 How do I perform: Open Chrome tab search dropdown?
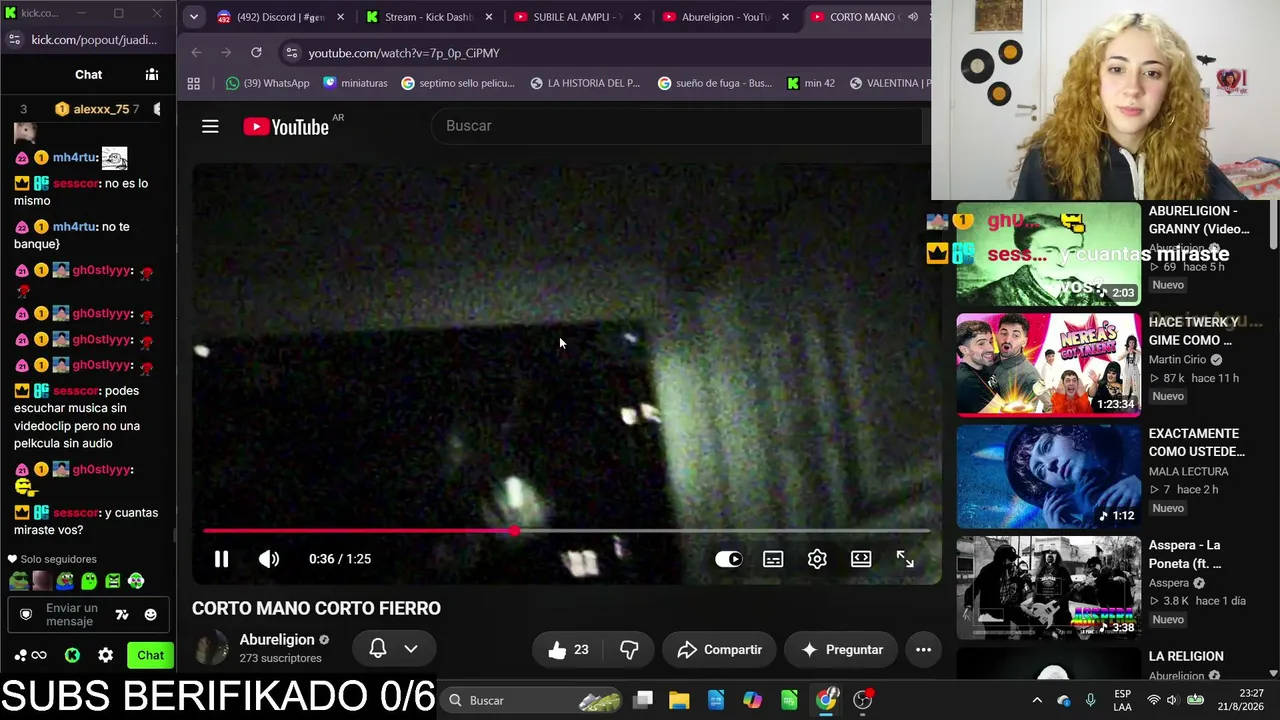coord(193,17)
